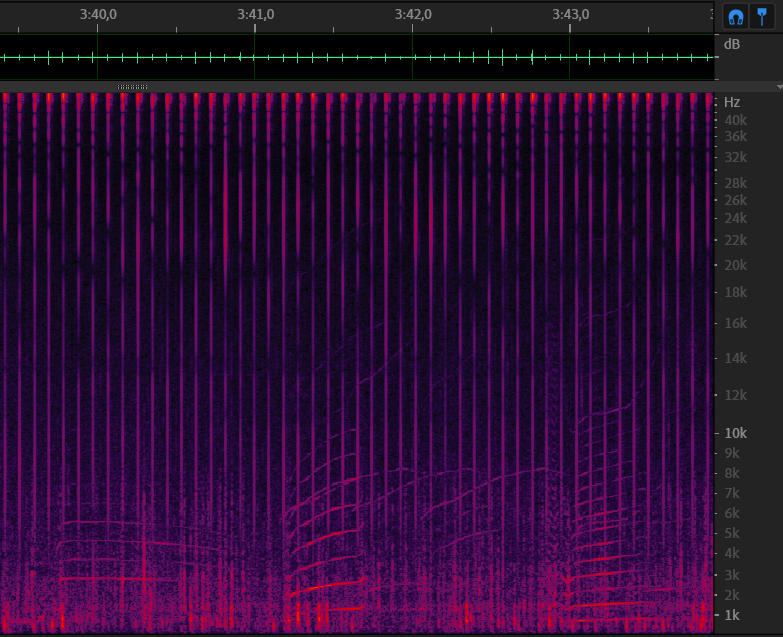This screenshot has width=783, height=637.
Task: Click the 20k mark on the frequency scale
Action: tap(736, 265)
